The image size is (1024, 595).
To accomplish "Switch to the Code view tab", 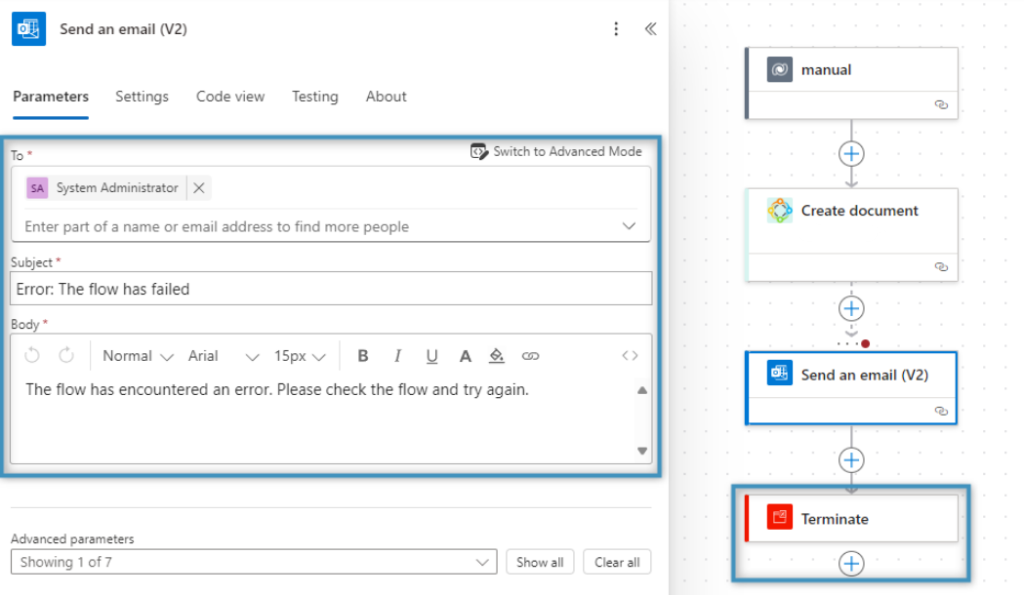I will [230, 96].
